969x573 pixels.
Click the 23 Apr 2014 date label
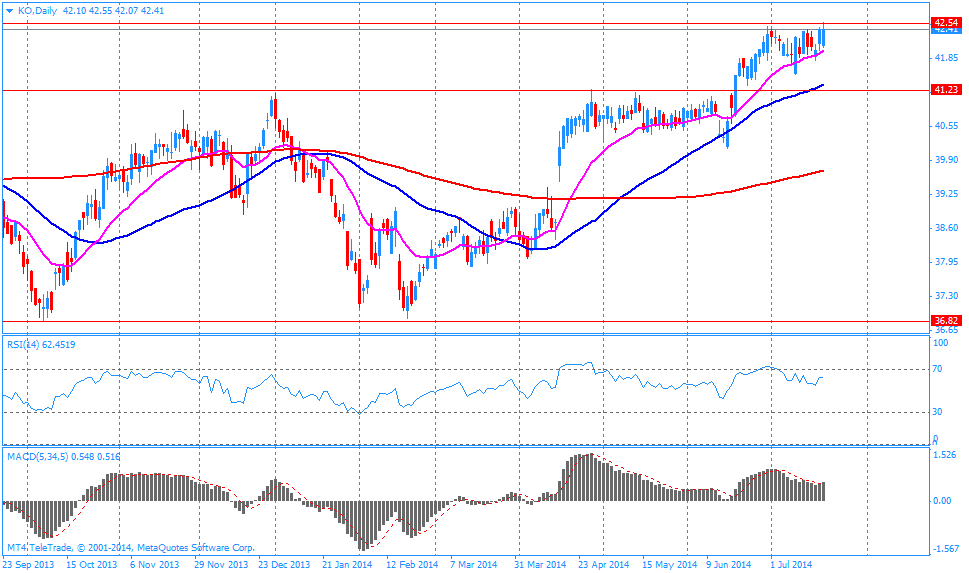603,564
